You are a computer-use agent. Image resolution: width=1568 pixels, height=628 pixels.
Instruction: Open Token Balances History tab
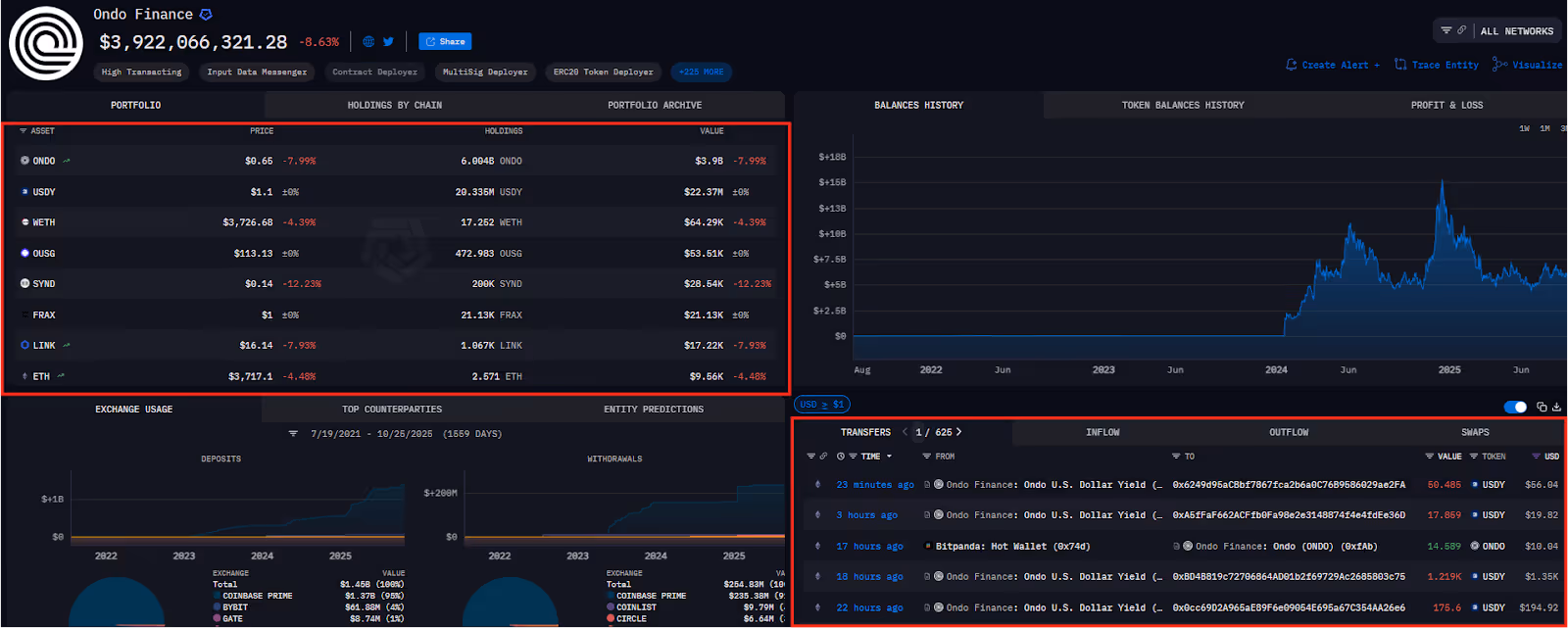[1183, 105]
